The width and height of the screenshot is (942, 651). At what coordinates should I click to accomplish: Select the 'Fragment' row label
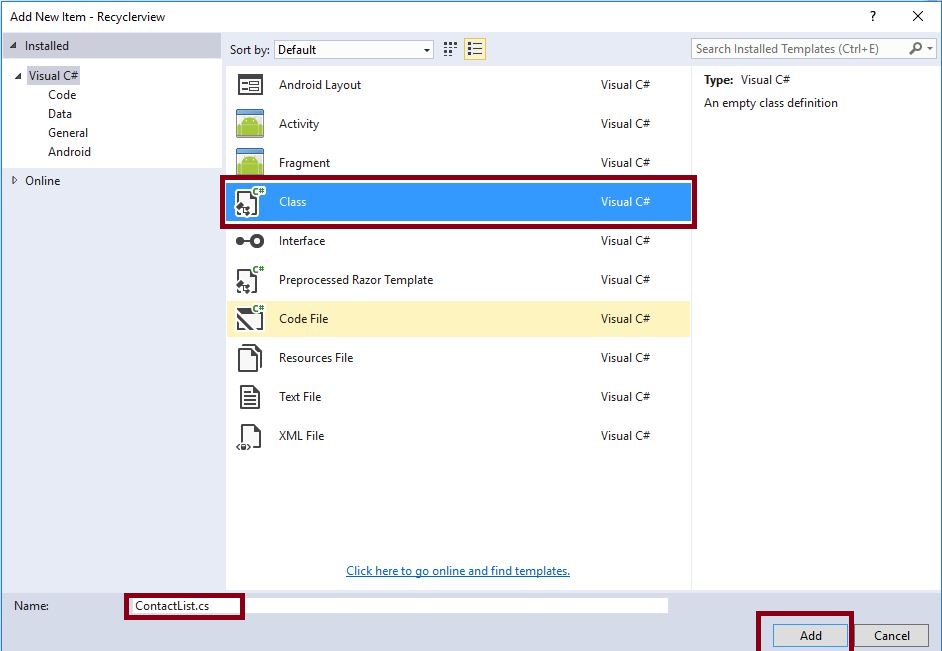304,163
